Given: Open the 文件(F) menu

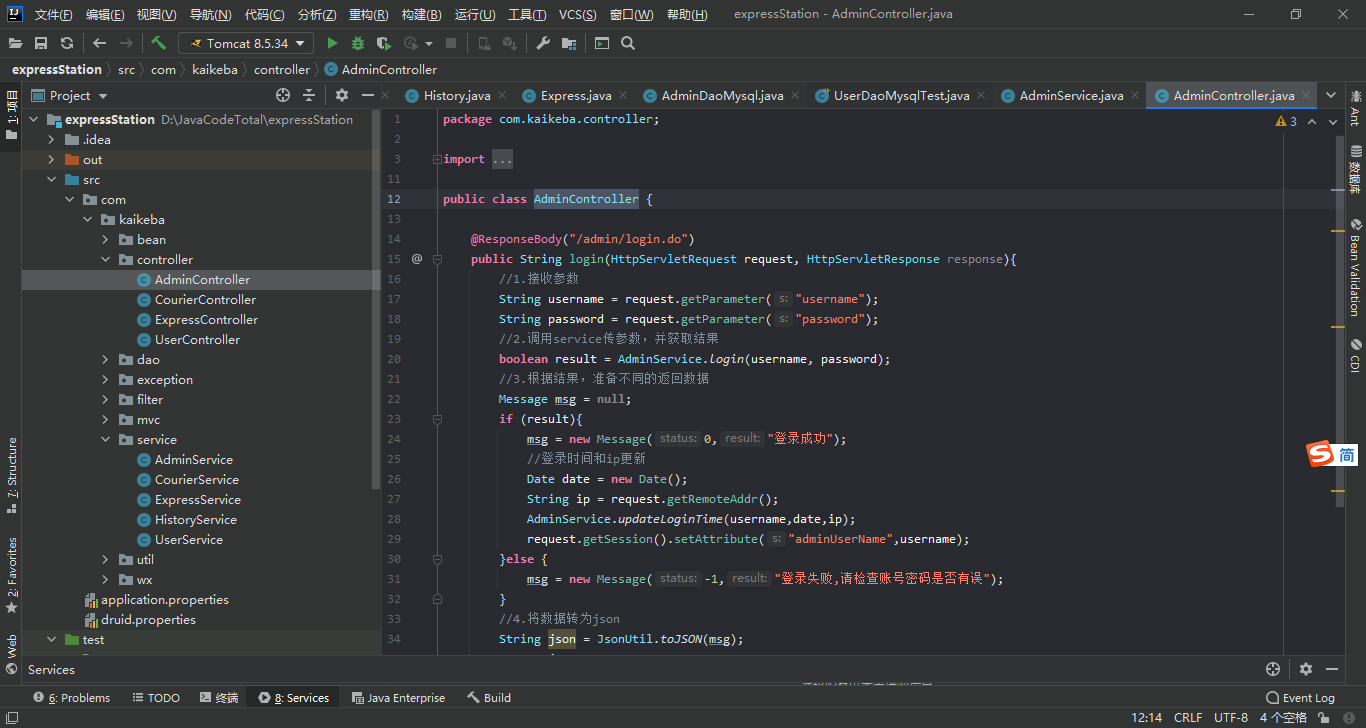Looking at the screenshot, I should [53, 15].
